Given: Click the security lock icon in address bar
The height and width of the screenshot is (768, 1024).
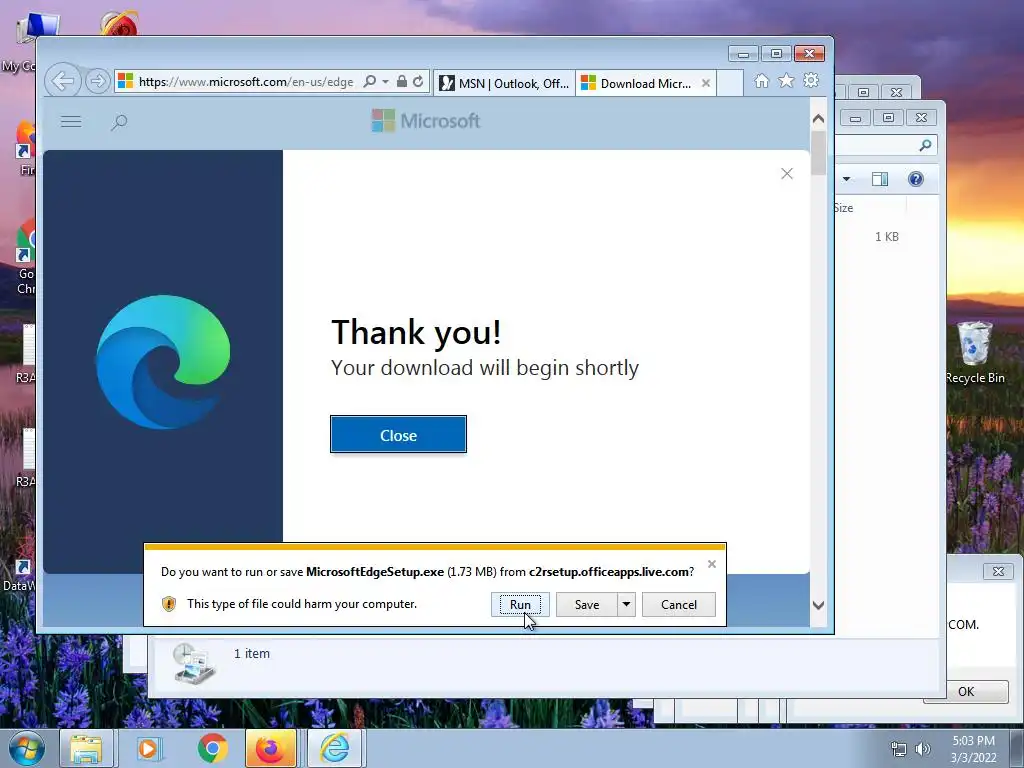Looking at the screenshot, I should [x=402, y=81].
